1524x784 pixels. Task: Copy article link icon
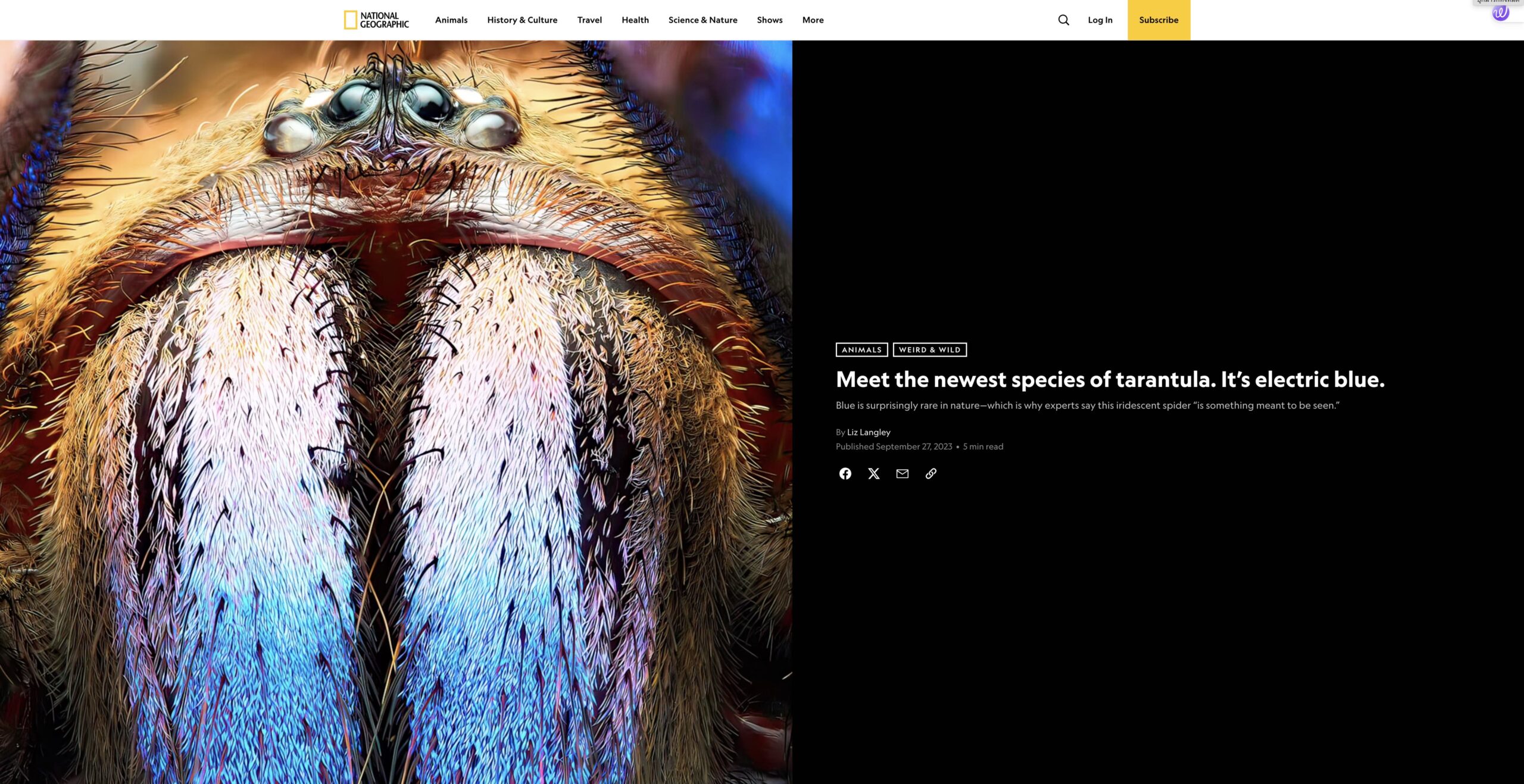(930, 473)
